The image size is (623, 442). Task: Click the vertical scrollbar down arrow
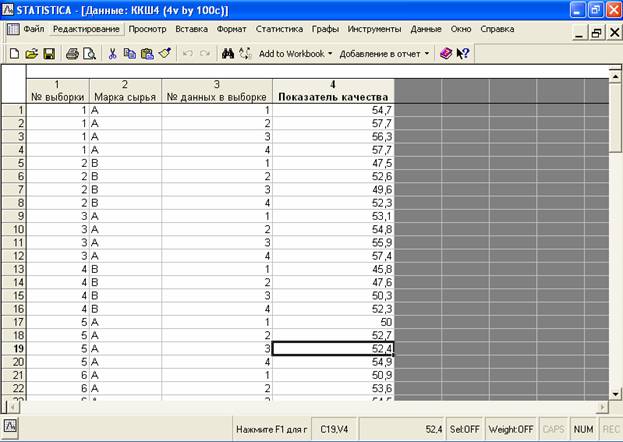pos(615,394)
